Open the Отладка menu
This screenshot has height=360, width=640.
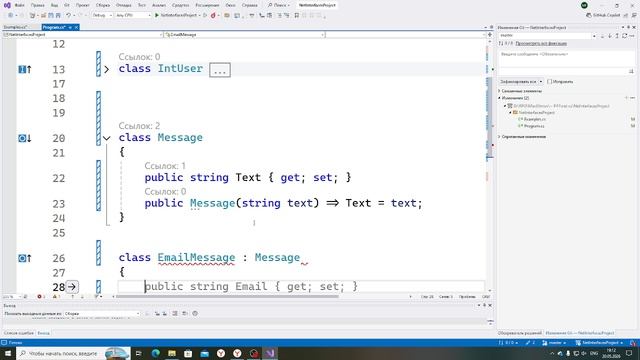click(x=123, y=5)
